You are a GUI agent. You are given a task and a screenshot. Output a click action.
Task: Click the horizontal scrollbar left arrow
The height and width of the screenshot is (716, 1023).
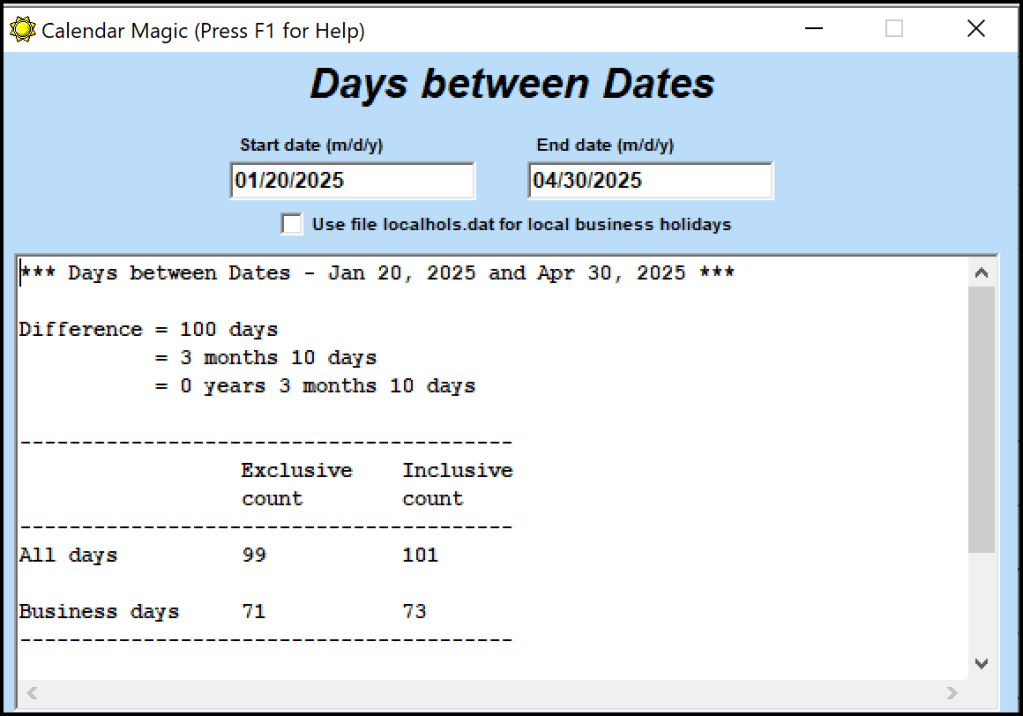pyautogui.click(x=31, y=692)
